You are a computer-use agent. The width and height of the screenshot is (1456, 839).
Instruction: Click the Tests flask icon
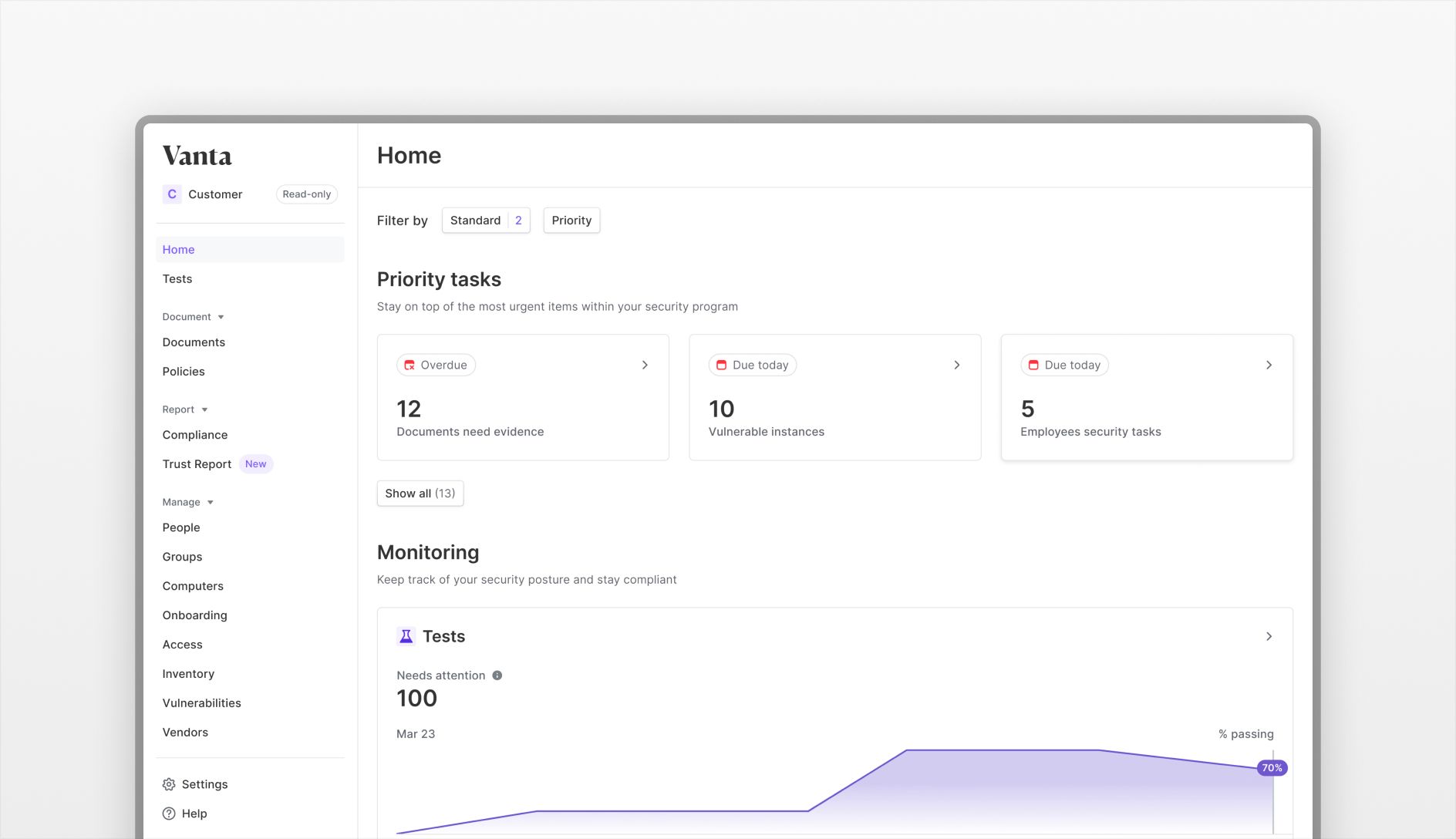point(406,636)
